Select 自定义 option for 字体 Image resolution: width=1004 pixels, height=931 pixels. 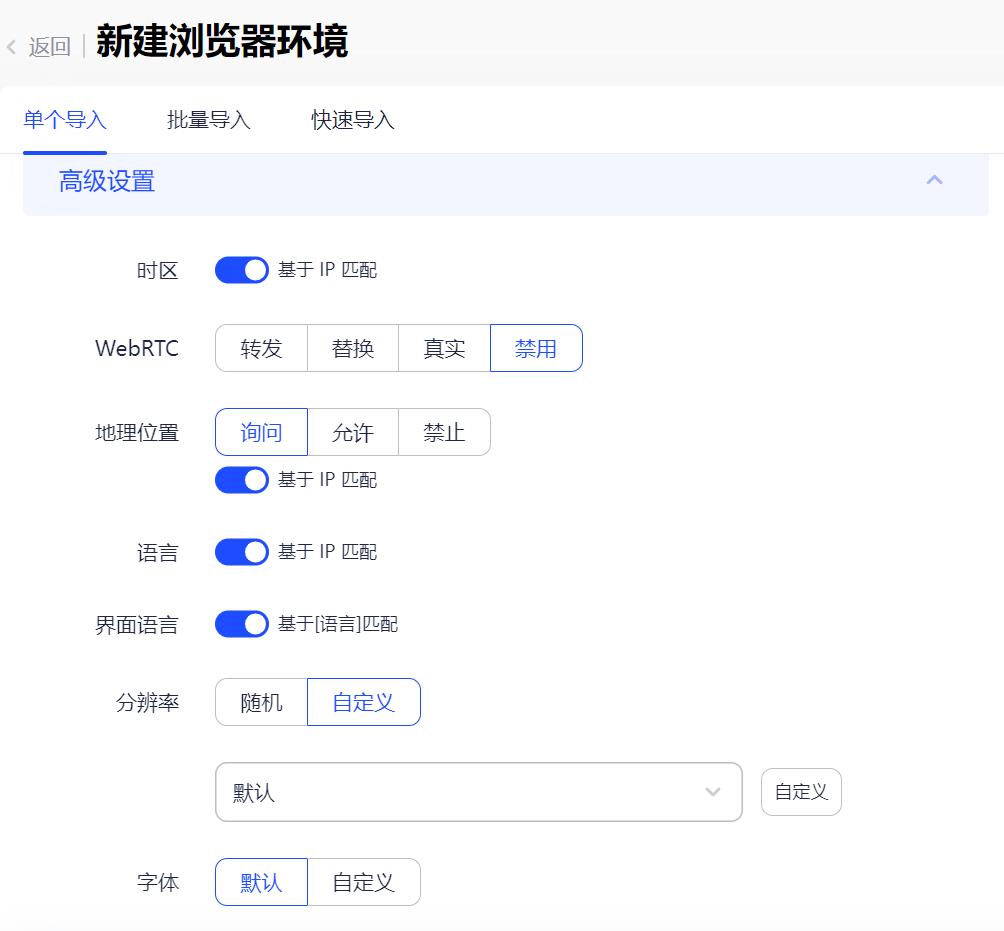pos(363,882)
